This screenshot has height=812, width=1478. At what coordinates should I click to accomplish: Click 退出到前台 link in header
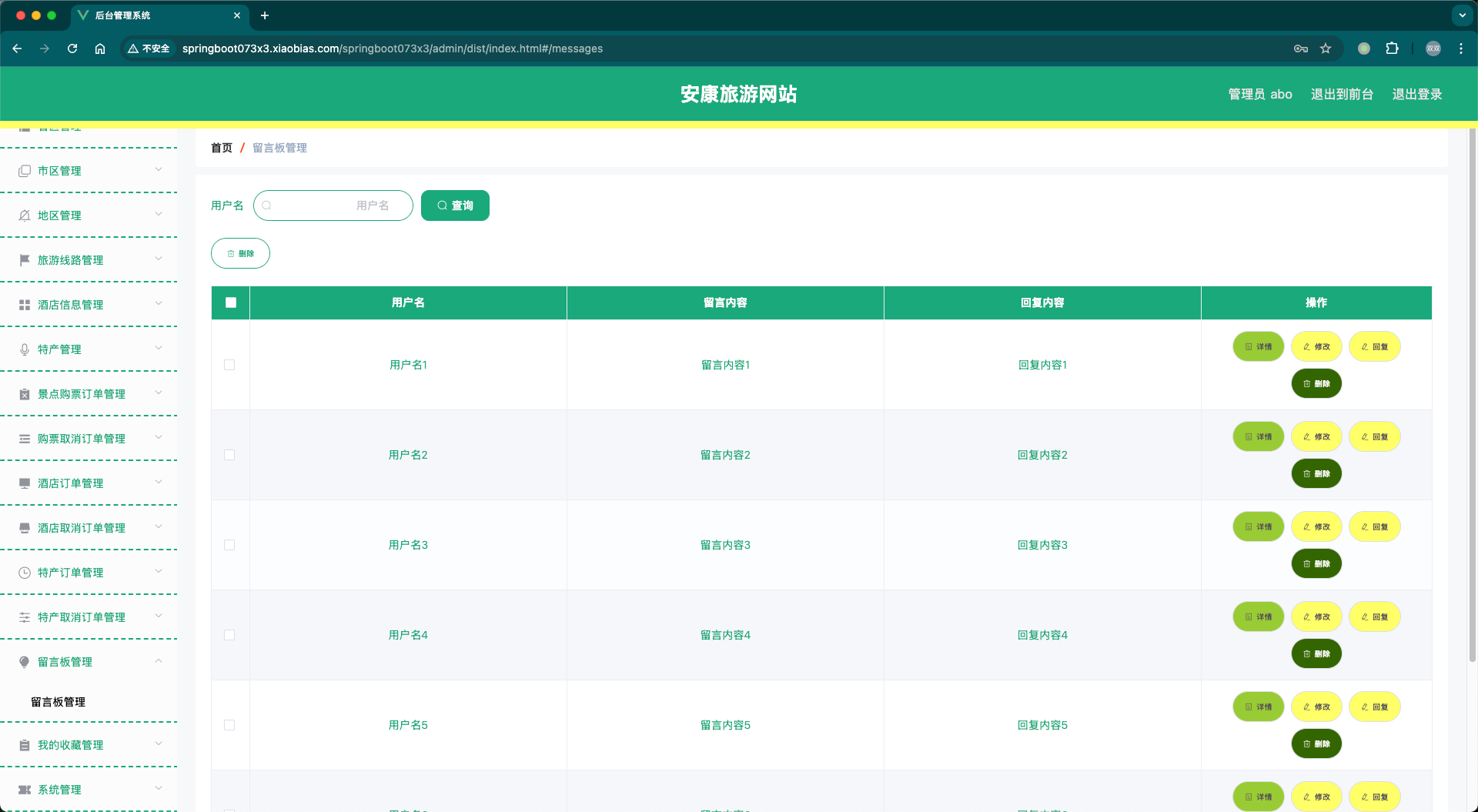pos(1342,94)
